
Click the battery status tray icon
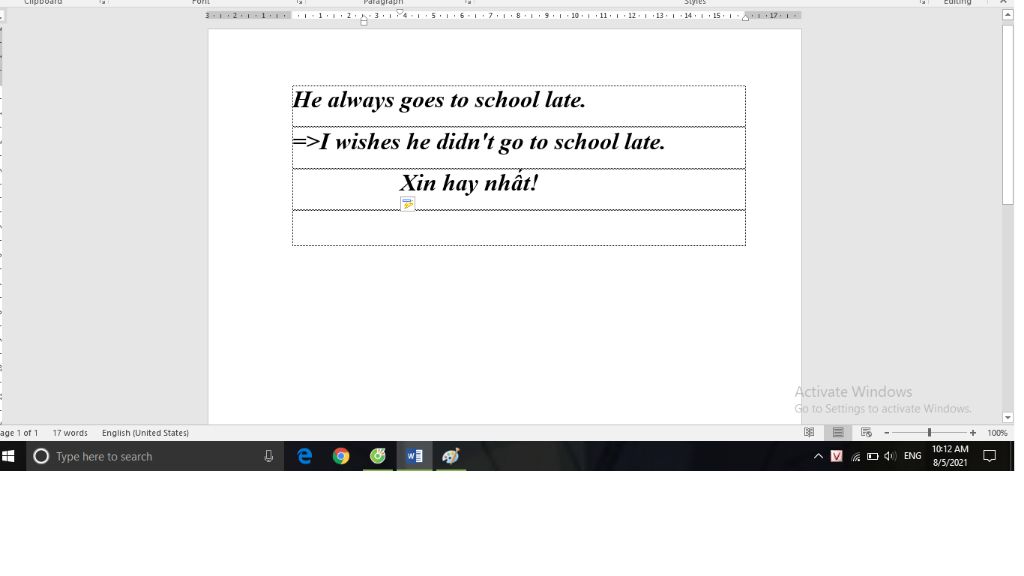pos(872,456)
